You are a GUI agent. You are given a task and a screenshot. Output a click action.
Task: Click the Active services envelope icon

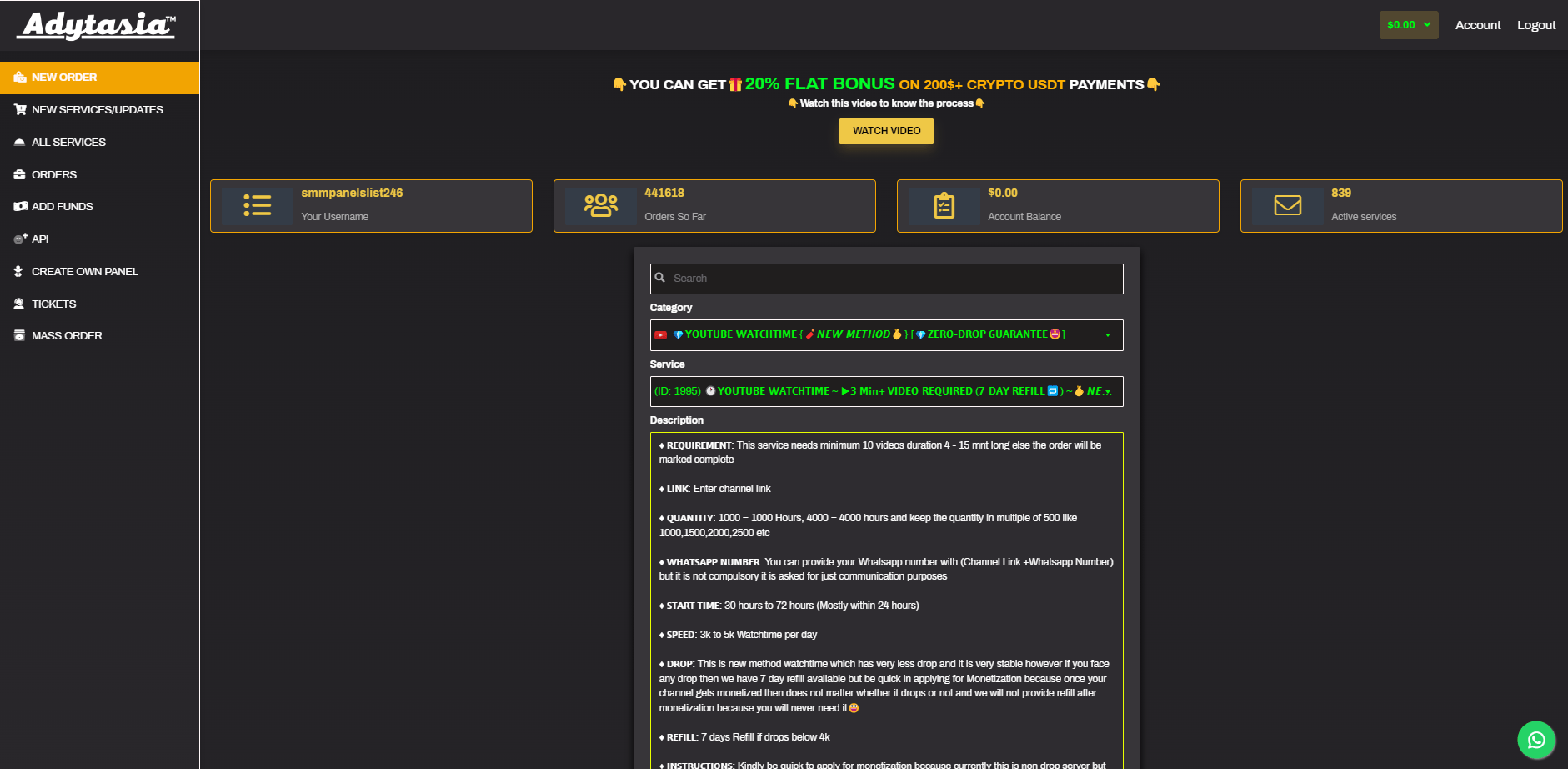click(1287, 205)
